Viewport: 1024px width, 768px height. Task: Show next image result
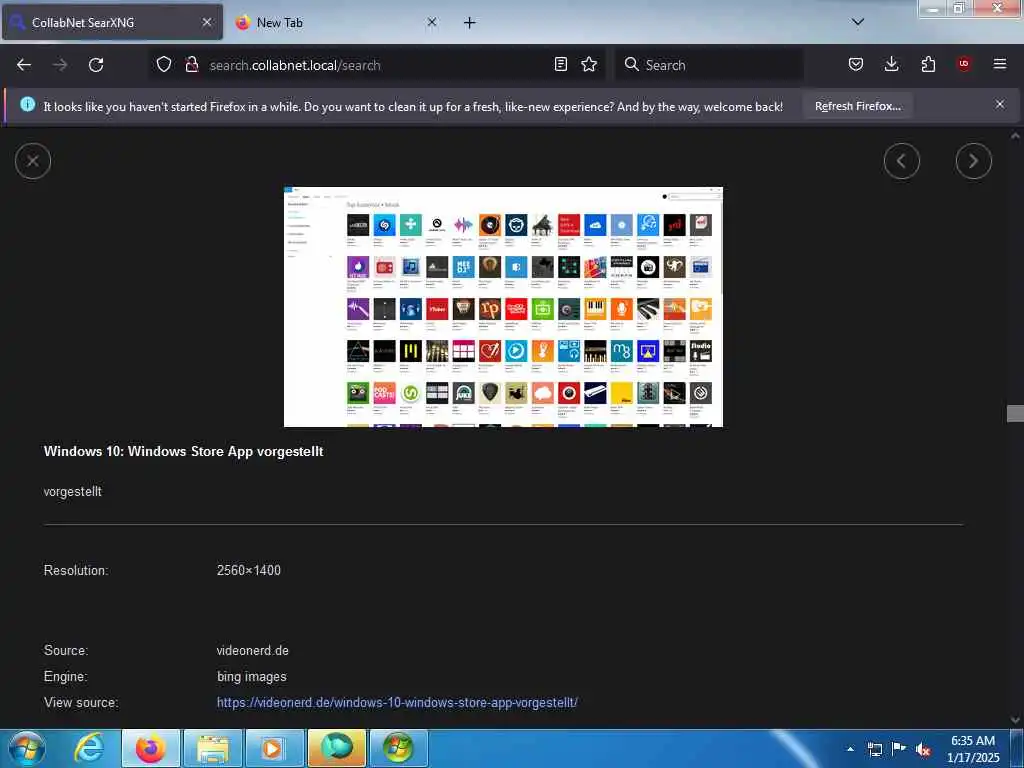pyautogui.click(x=974, y=161)
